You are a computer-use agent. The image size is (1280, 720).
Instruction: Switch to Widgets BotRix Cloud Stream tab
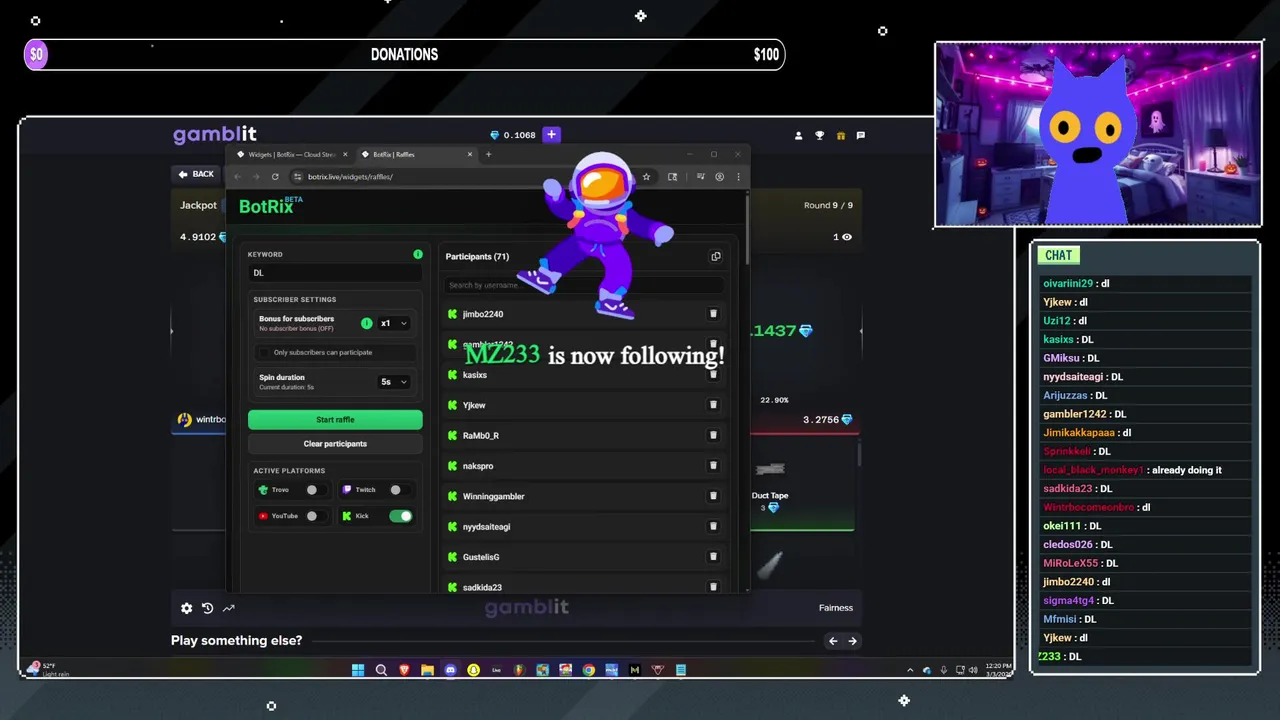tap(290, 155)
